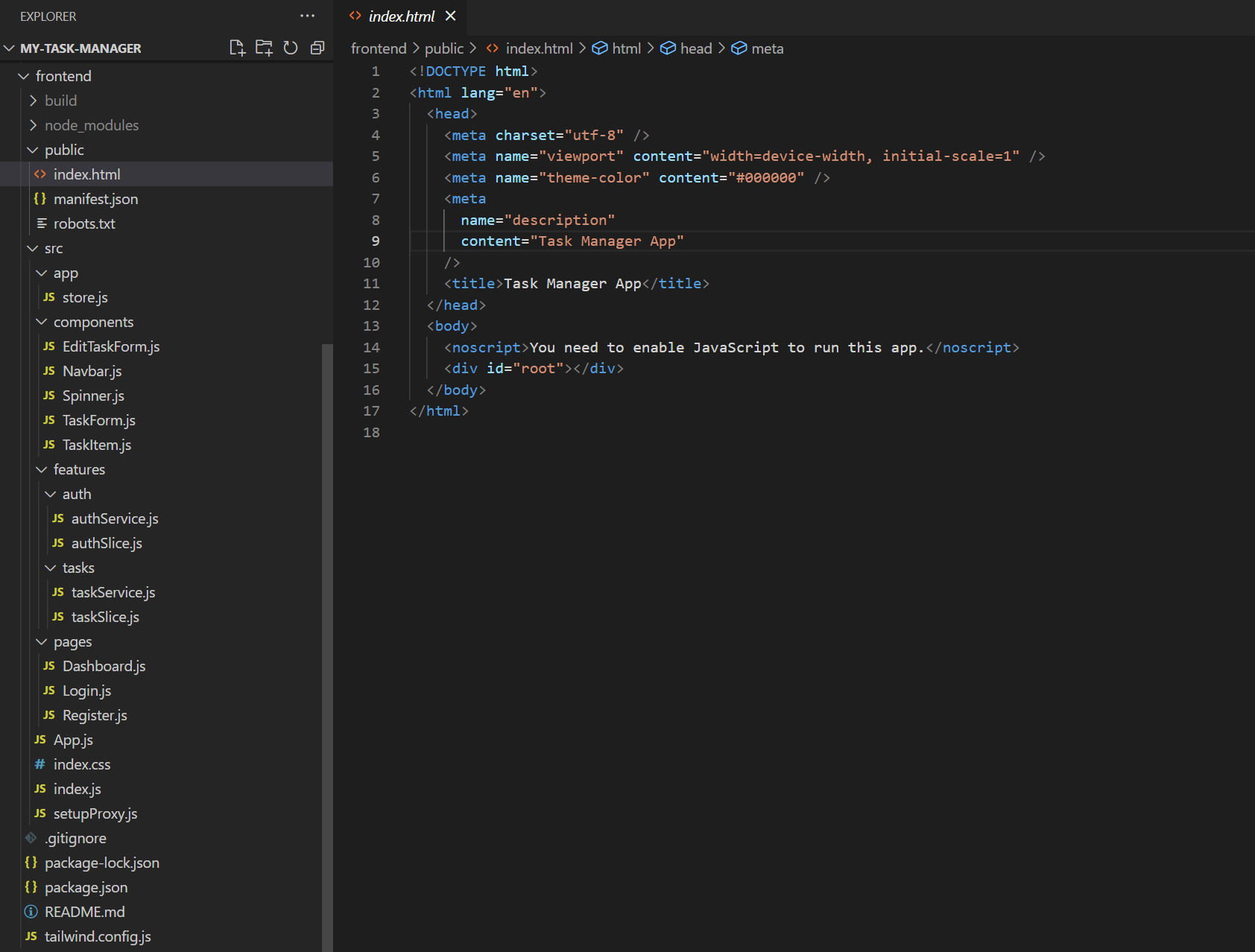This screenshot has width=1255, height=952.
Task: Open authSlice.js file
Action: [x=166, y=543]
